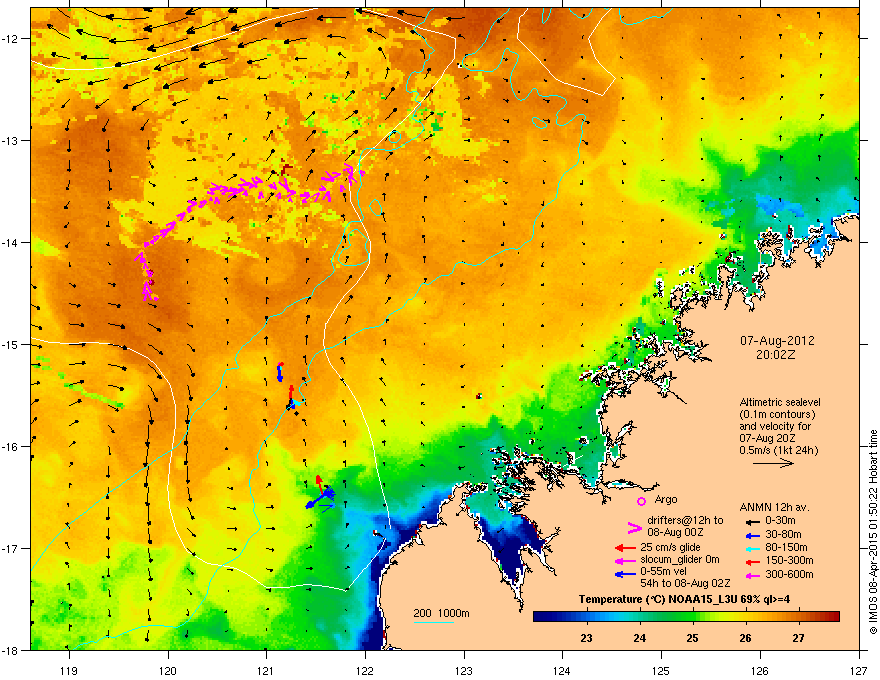Click the 'ANMN 12h av.' legend heading
This screenshot has width=880, height=680.
point(774,508)
